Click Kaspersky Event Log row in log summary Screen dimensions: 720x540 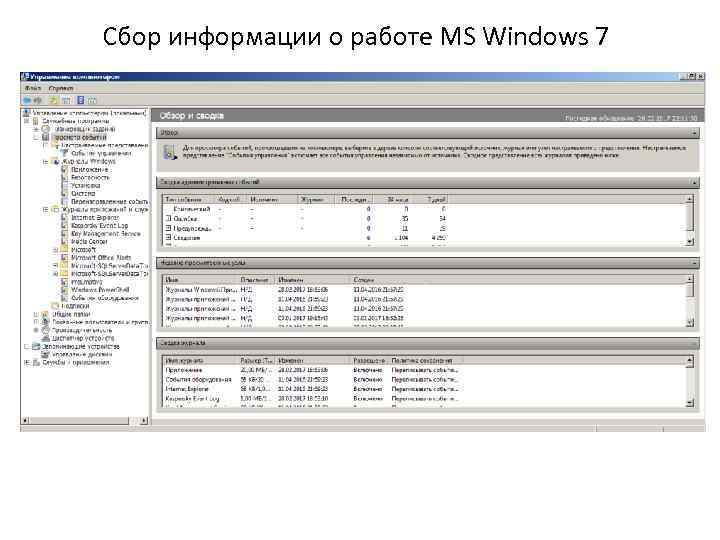coord(312,399)
